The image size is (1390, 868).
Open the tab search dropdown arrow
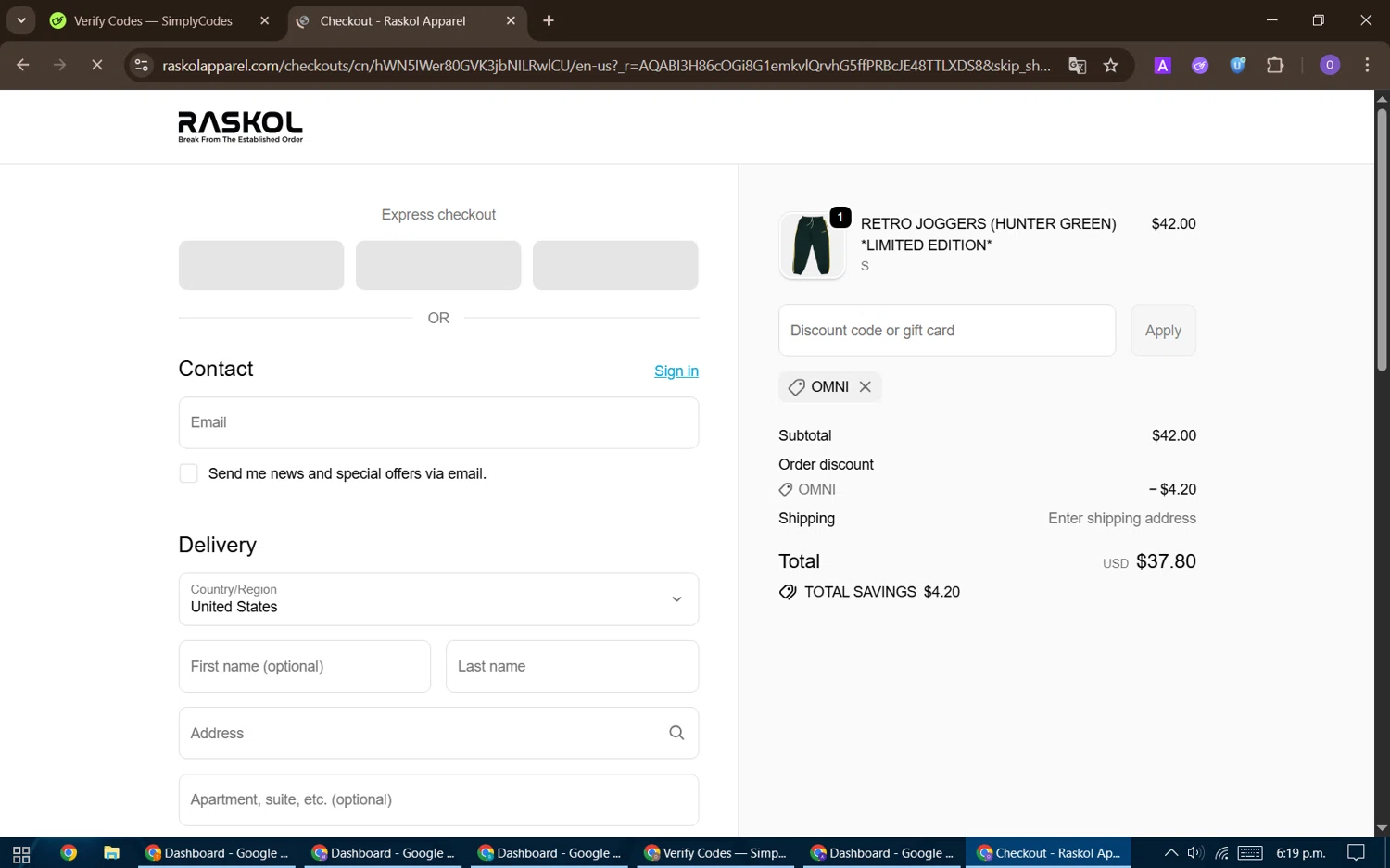click(x=20, y=20)
